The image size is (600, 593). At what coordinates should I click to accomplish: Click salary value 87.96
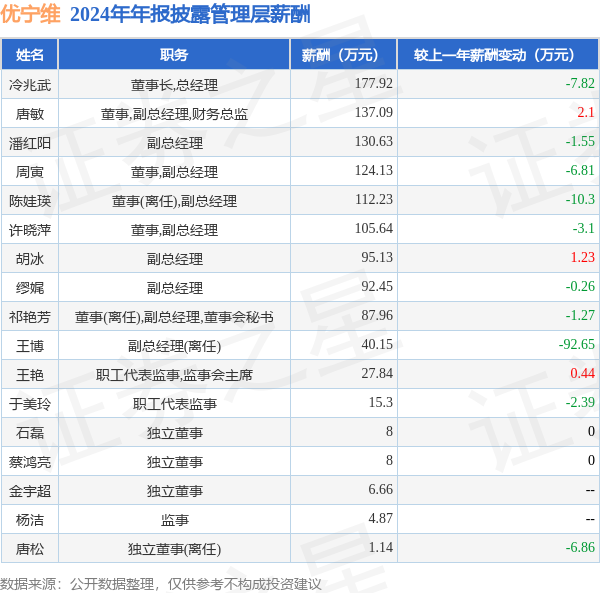pos(377,315)
